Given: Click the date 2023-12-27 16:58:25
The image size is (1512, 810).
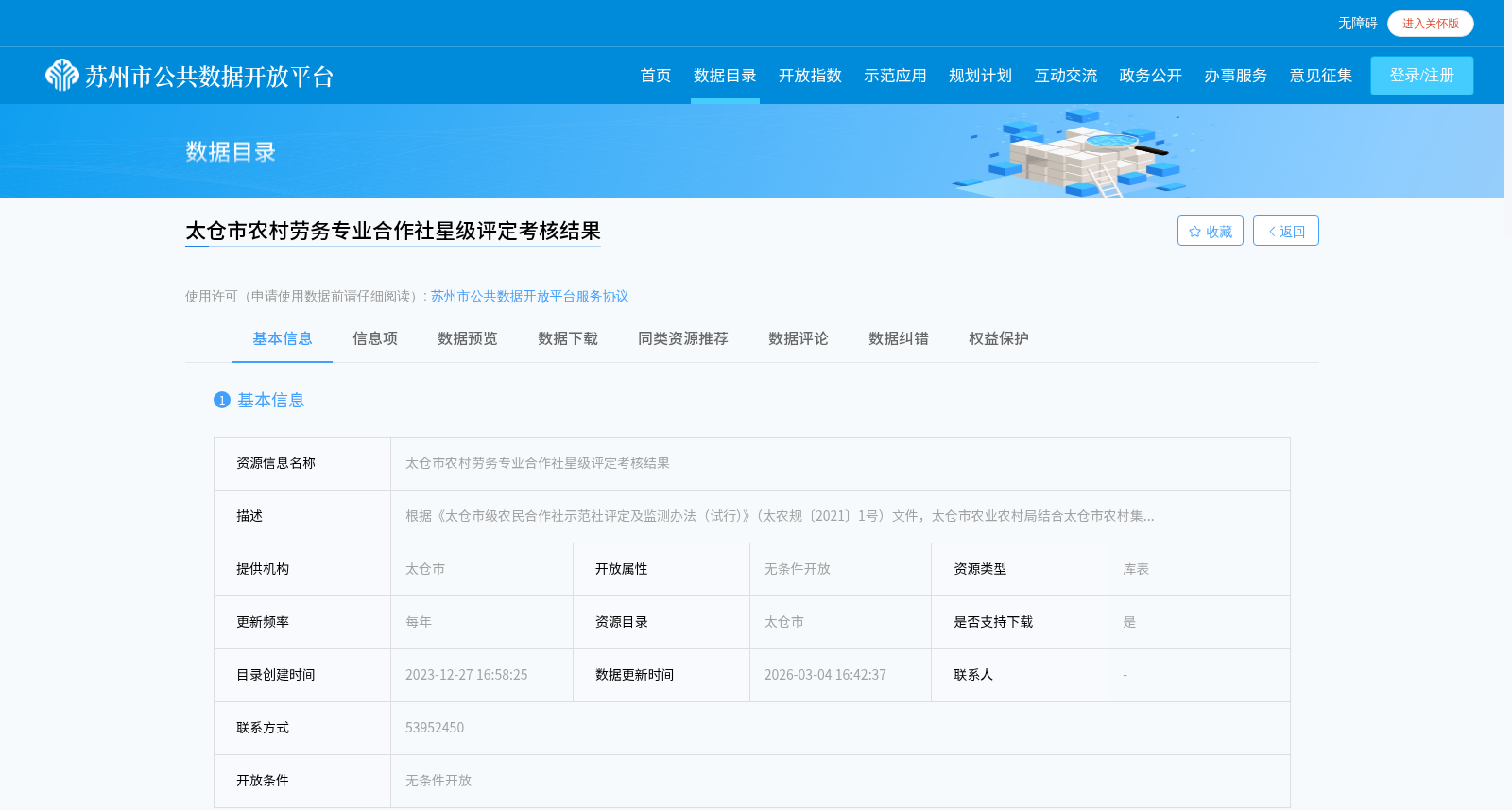Looking at the screenshot, I should pyautogui.click(x=467, y=675).
